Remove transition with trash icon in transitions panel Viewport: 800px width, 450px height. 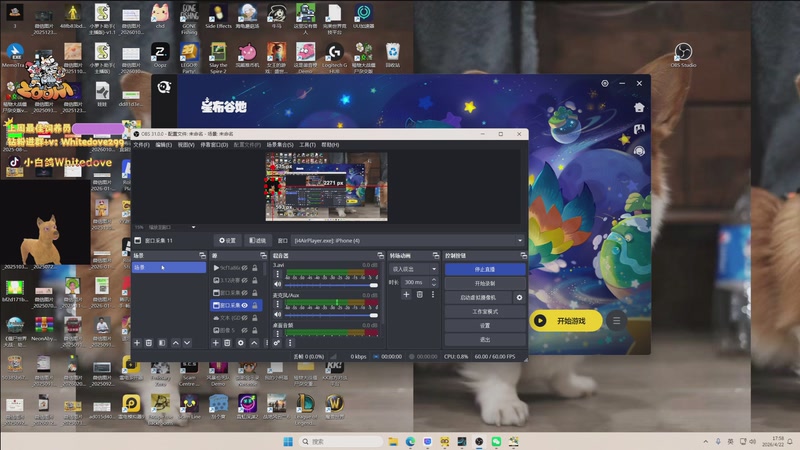419,294
